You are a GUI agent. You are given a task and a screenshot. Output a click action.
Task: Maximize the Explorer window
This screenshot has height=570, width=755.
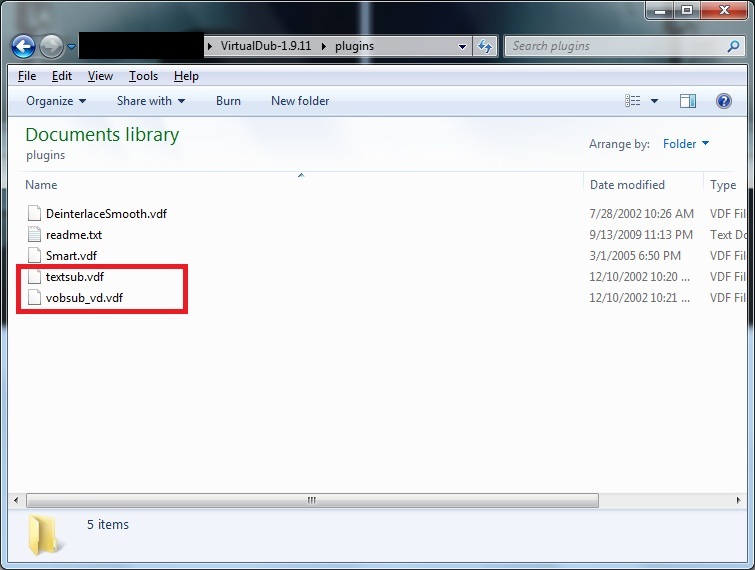point(687,10)
